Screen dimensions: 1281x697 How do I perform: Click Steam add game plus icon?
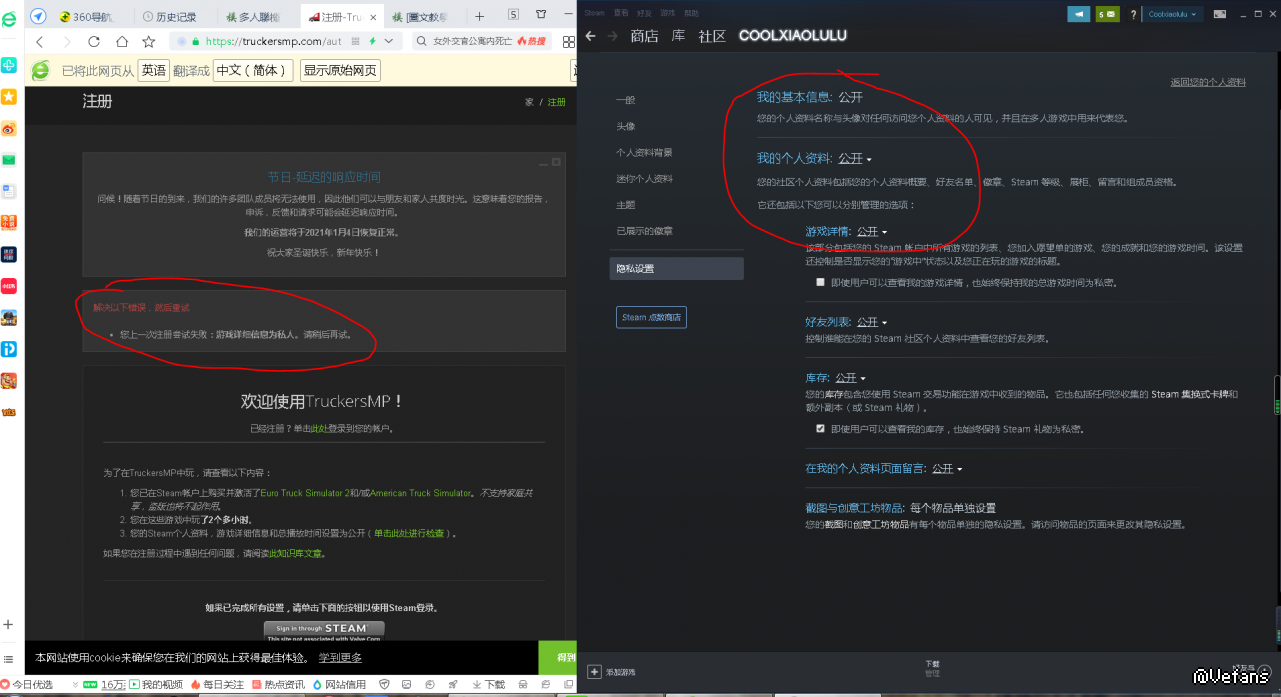pos(595,672)
